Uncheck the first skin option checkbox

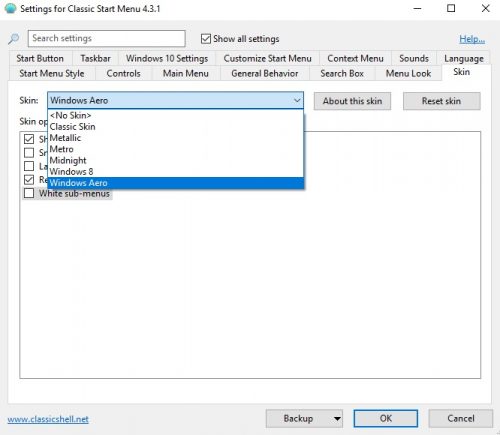pos(29,139)
